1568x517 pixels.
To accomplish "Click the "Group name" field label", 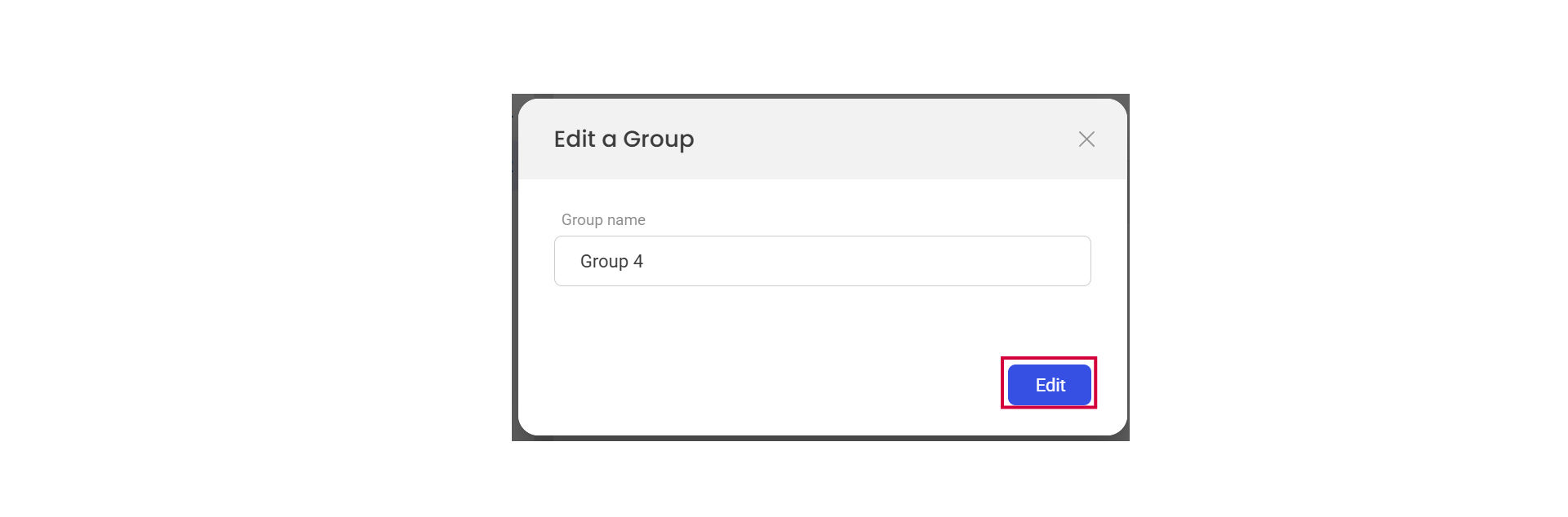I will point(603,220).
